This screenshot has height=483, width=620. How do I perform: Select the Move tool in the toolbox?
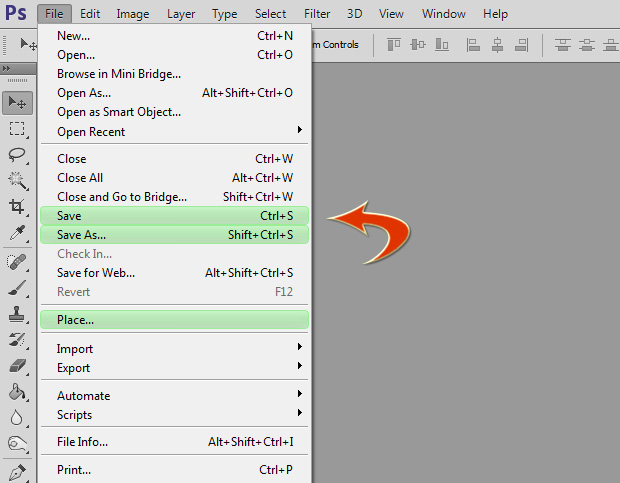pyautogui.click(x=17, y=103)
